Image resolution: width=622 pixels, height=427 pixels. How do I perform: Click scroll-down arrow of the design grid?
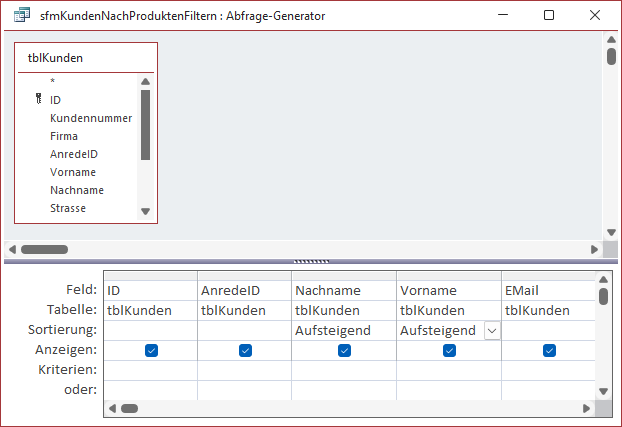click(x=602, y=392)
